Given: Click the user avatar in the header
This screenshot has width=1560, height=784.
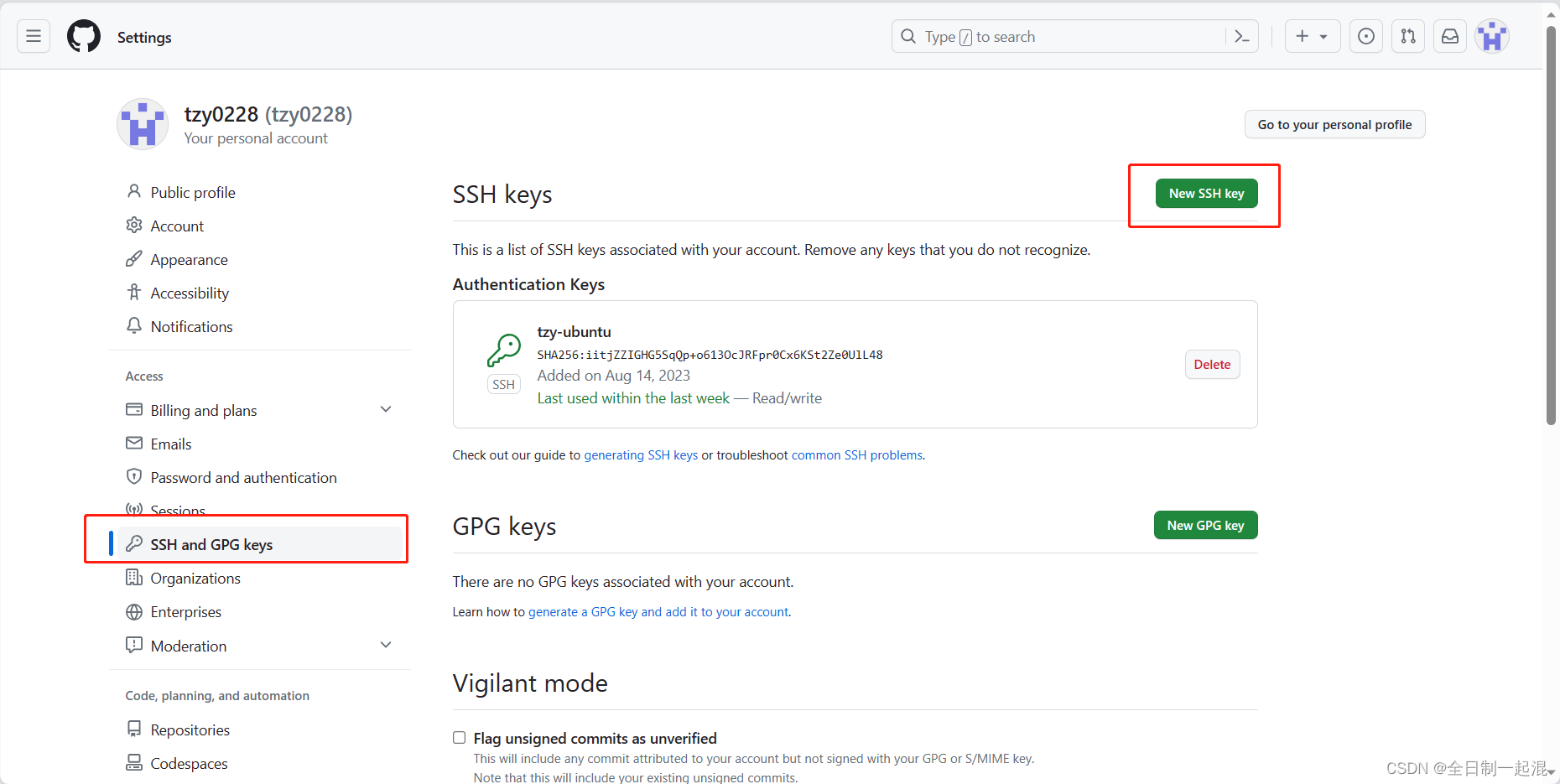Looking at the screenshot, I should [1491, 36].
